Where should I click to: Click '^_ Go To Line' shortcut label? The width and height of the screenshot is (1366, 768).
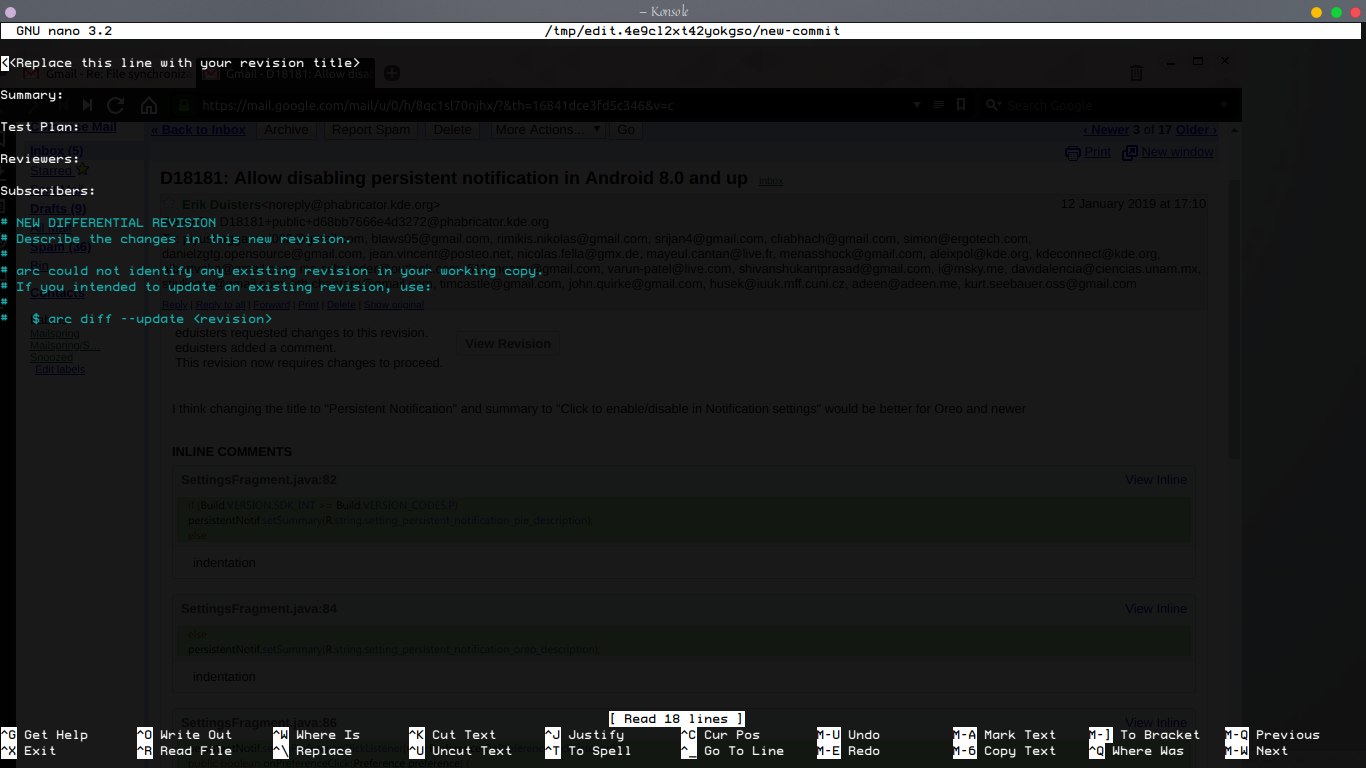(732, 751)
